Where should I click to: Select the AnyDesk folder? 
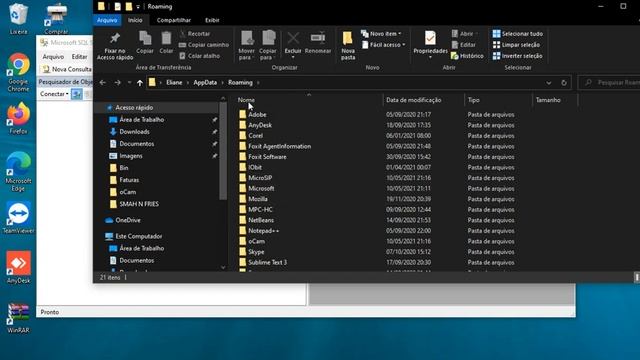coord(260,125)
